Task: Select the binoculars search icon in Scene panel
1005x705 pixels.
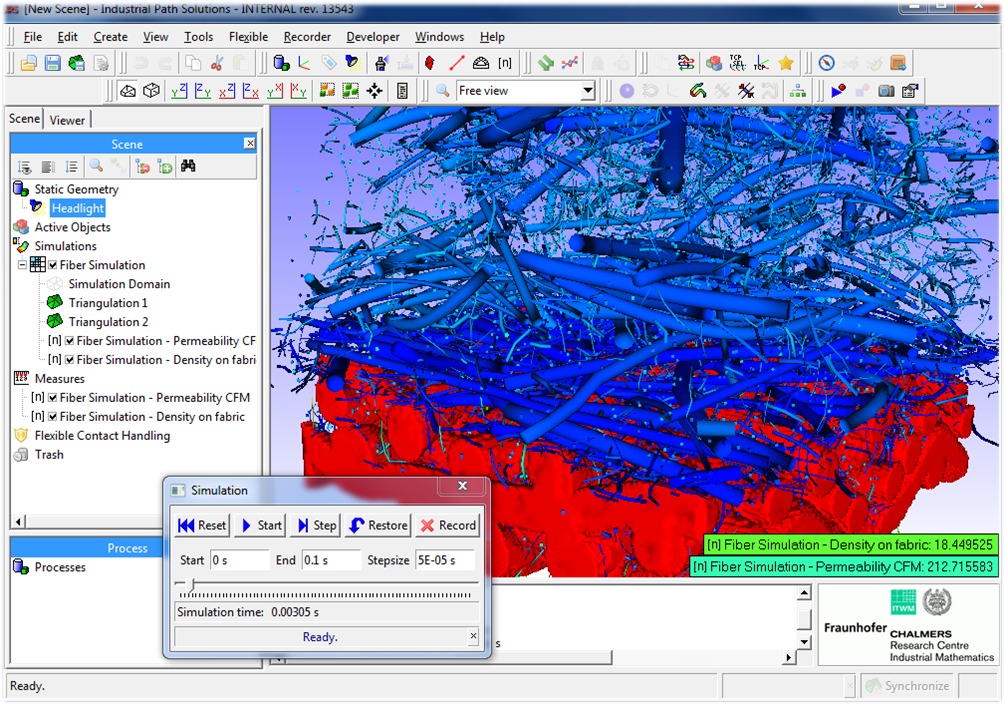Action: [190, 165]
